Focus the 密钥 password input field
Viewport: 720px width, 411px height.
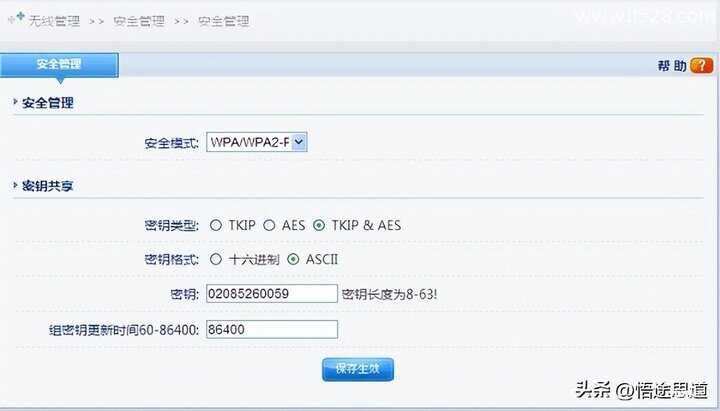point(272,293)
